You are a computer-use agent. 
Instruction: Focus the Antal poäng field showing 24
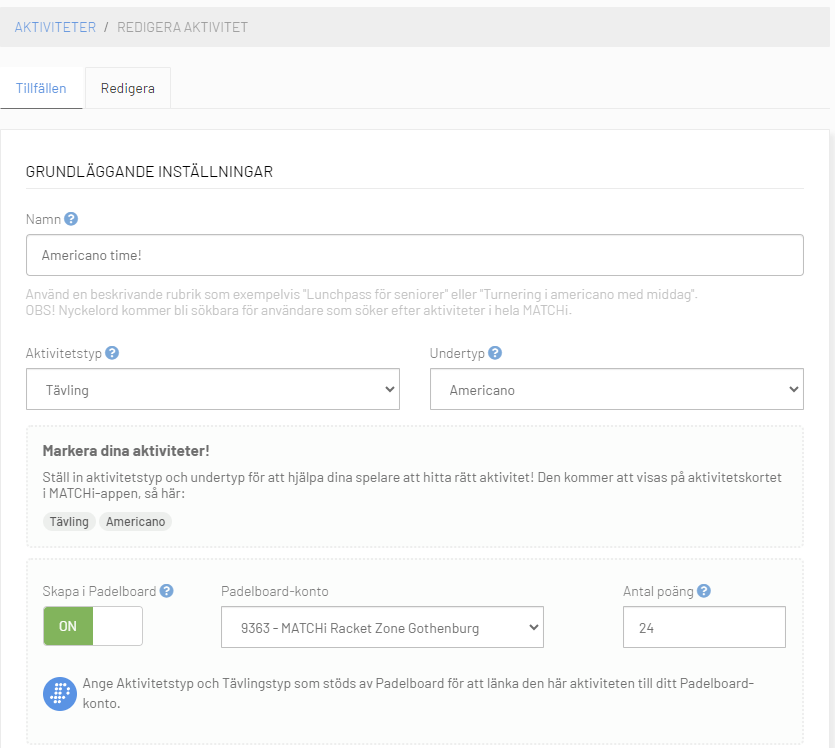pos(704,628)
